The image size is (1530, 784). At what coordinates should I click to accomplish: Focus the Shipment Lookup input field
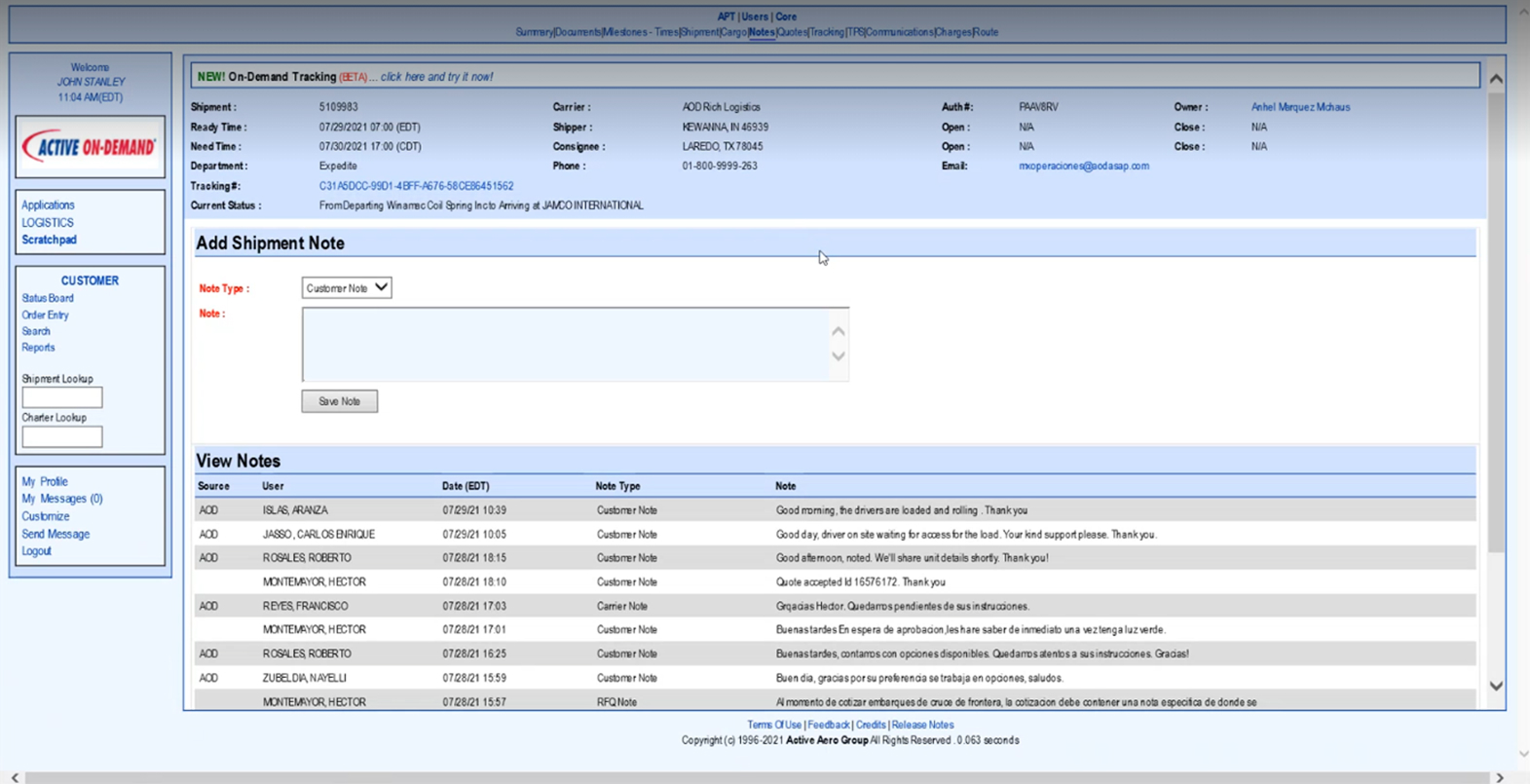(62, 397)
